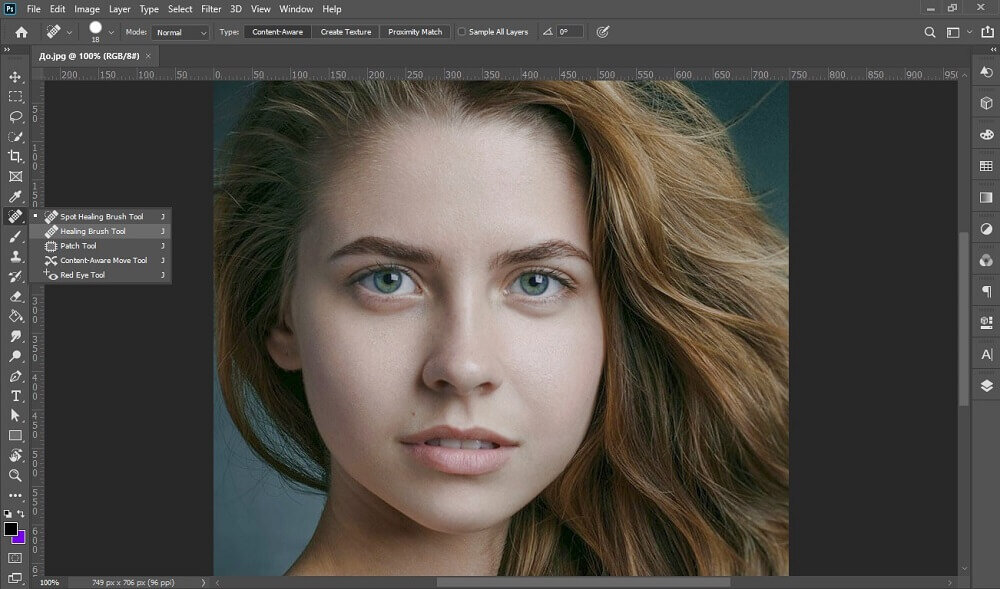
Task: Expand the brush size preset picker
Action: [x=112, y=33]
